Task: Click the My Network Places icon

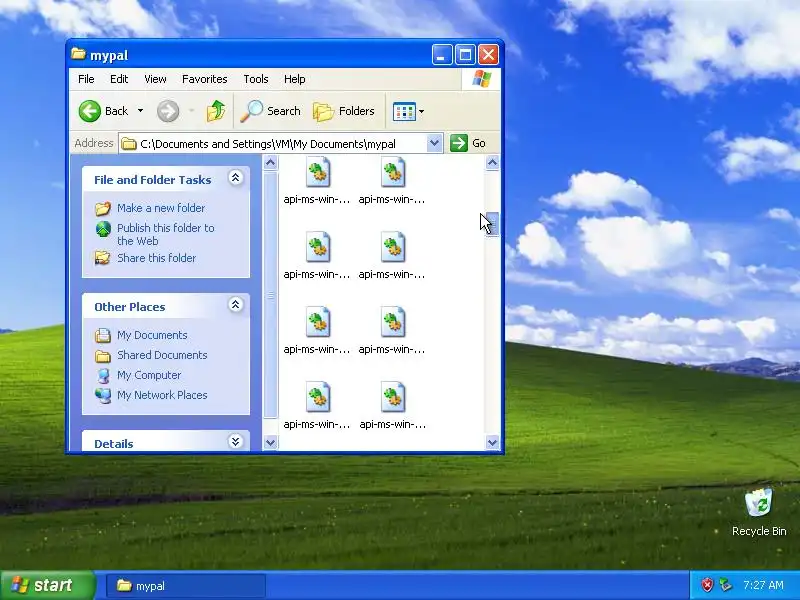Action: tap(103, 395)
